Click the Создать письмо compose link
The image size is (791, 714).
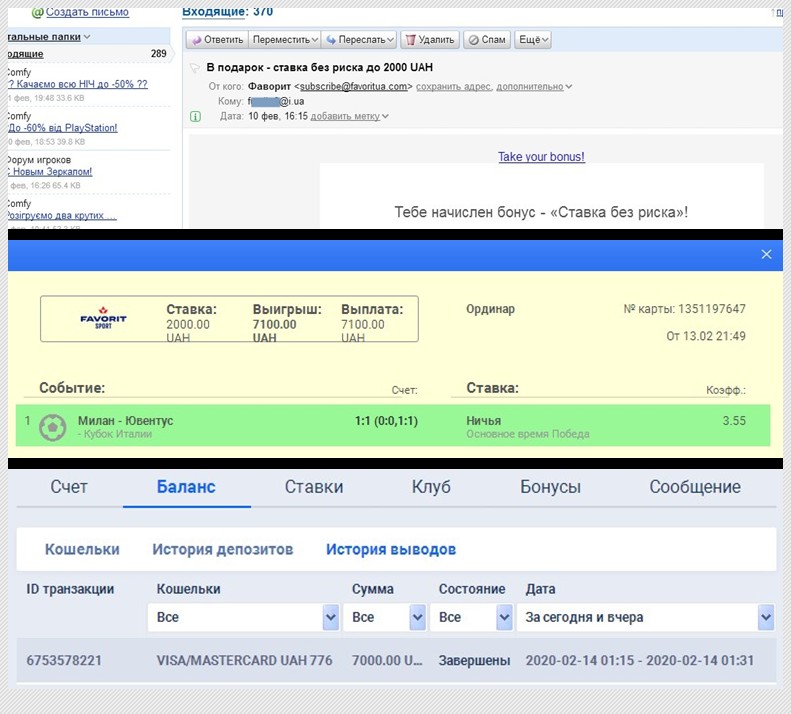87,12
